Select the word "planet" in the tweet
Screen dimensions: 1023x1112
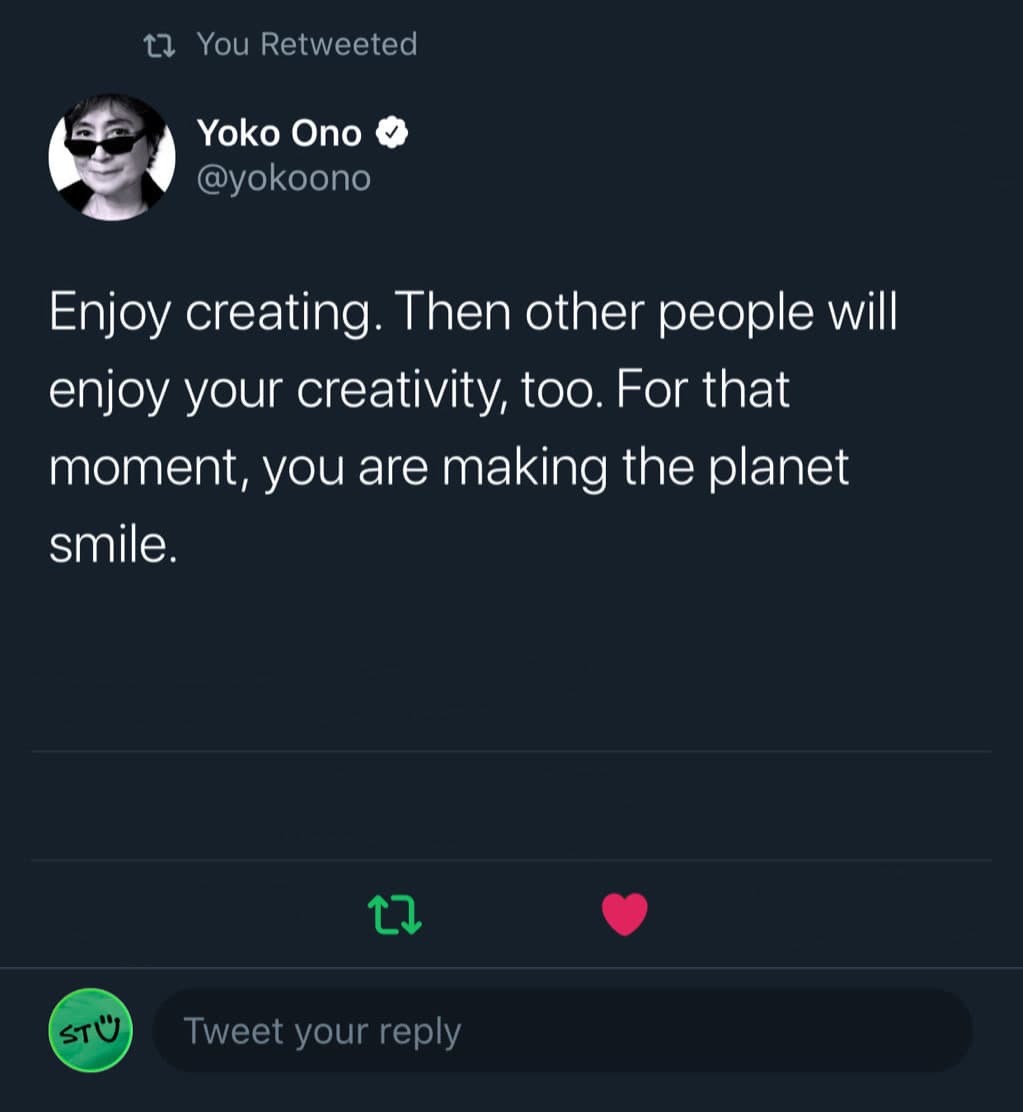(x=778, y=468)
